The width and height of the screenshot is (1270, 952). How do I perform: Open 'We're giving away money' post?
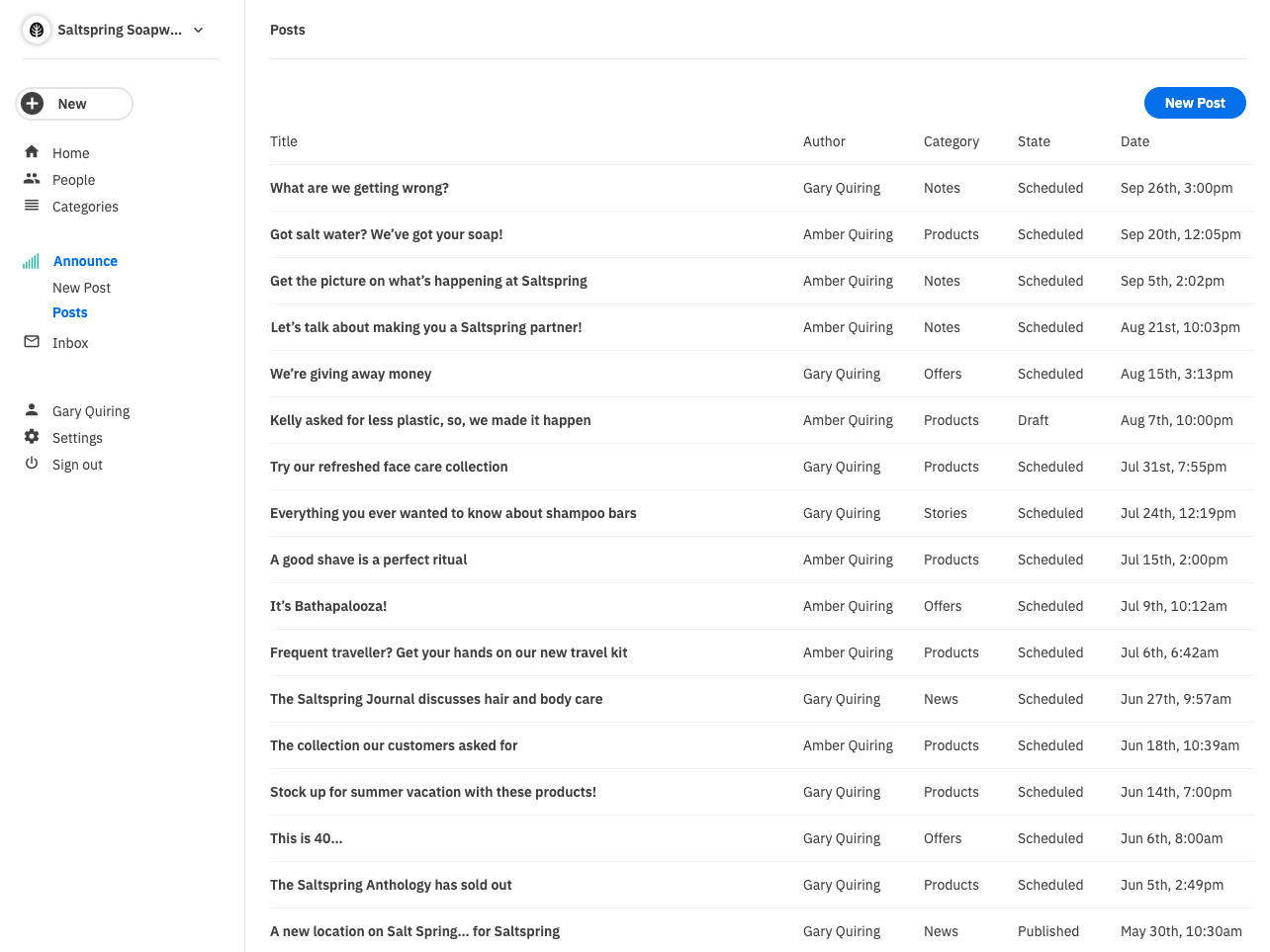tap(351, 374)
